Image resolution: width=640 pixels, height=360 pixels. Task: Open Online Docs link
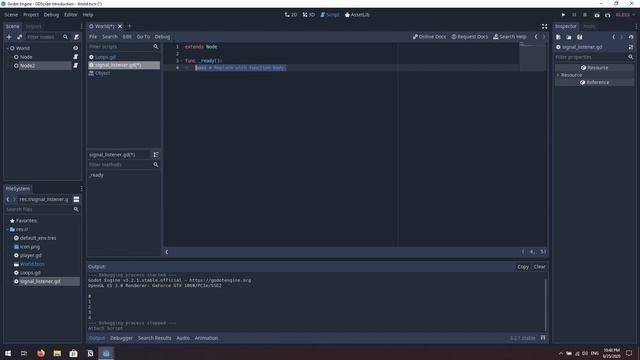tap(429, 37)
